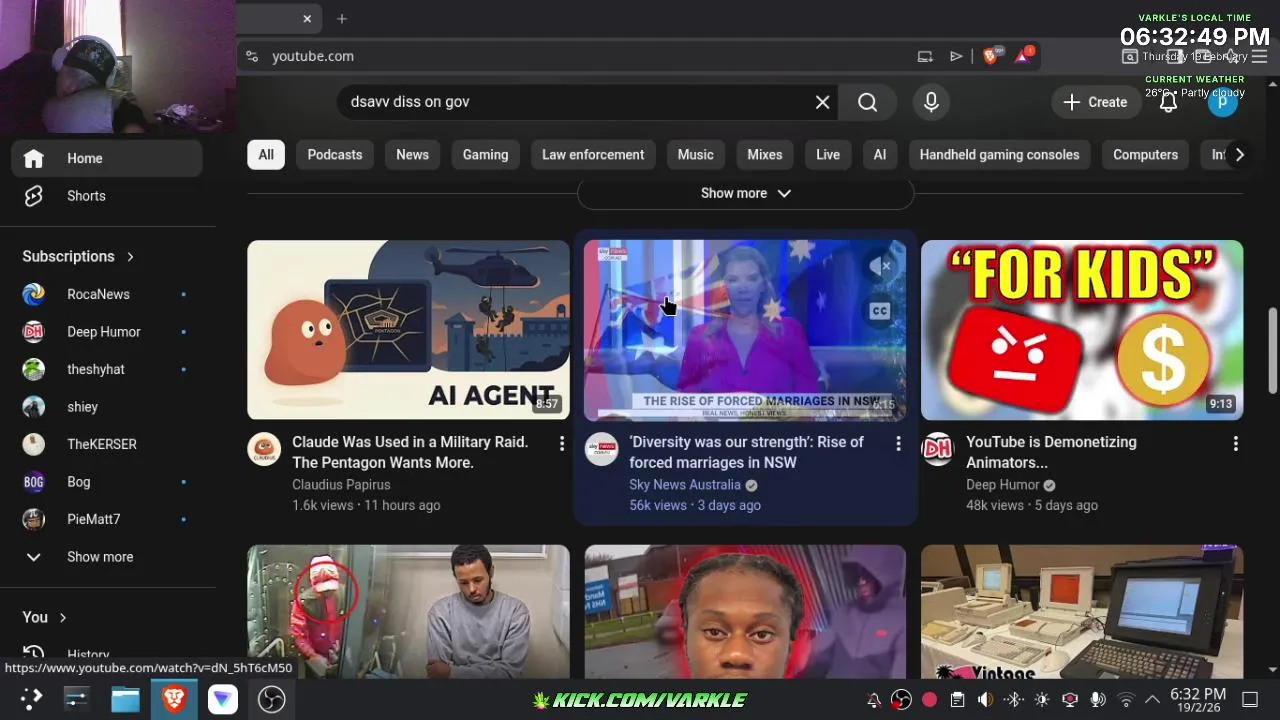
Task: Open the file manager taskbar icon
Action: [125, 699]
